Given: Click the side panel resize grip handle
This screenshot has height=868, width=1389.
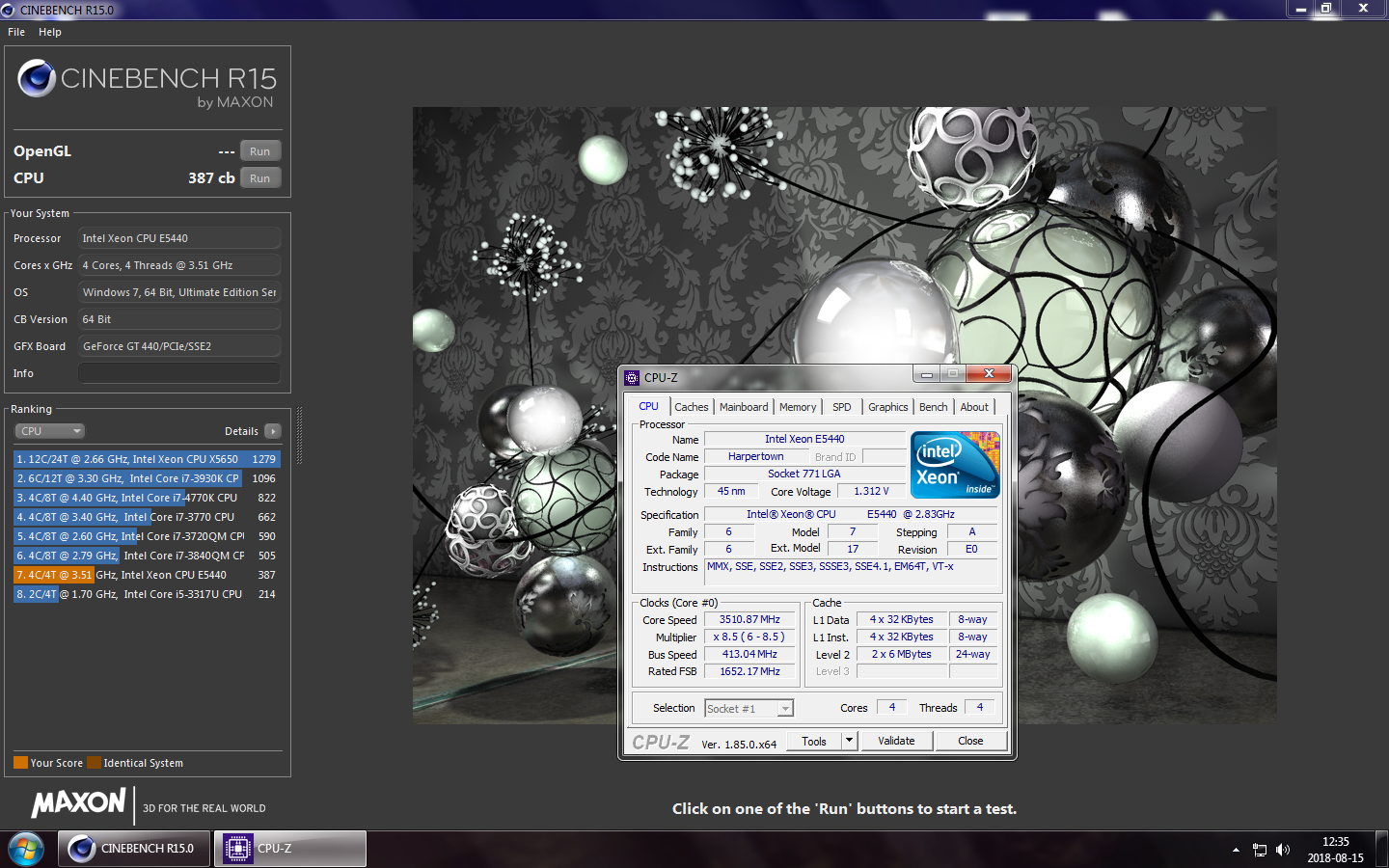Looking at the screenshot, I should [299, 436].
